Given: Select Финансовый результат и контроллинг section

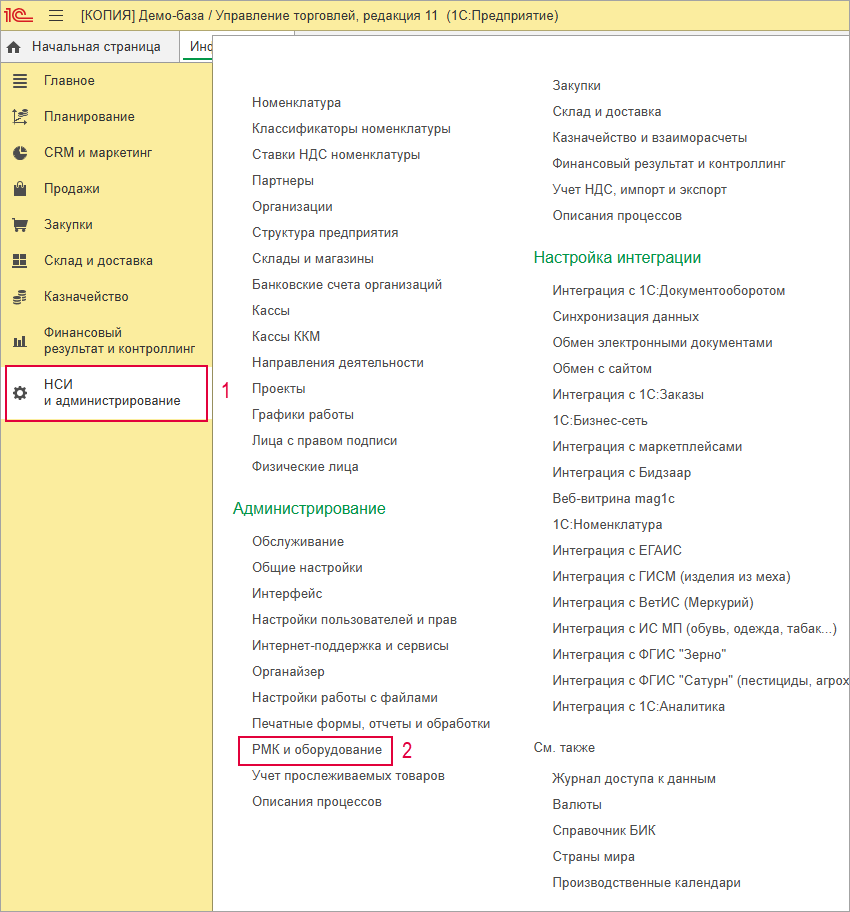Looking at the screenshot, I should click(x=119, y=341).
